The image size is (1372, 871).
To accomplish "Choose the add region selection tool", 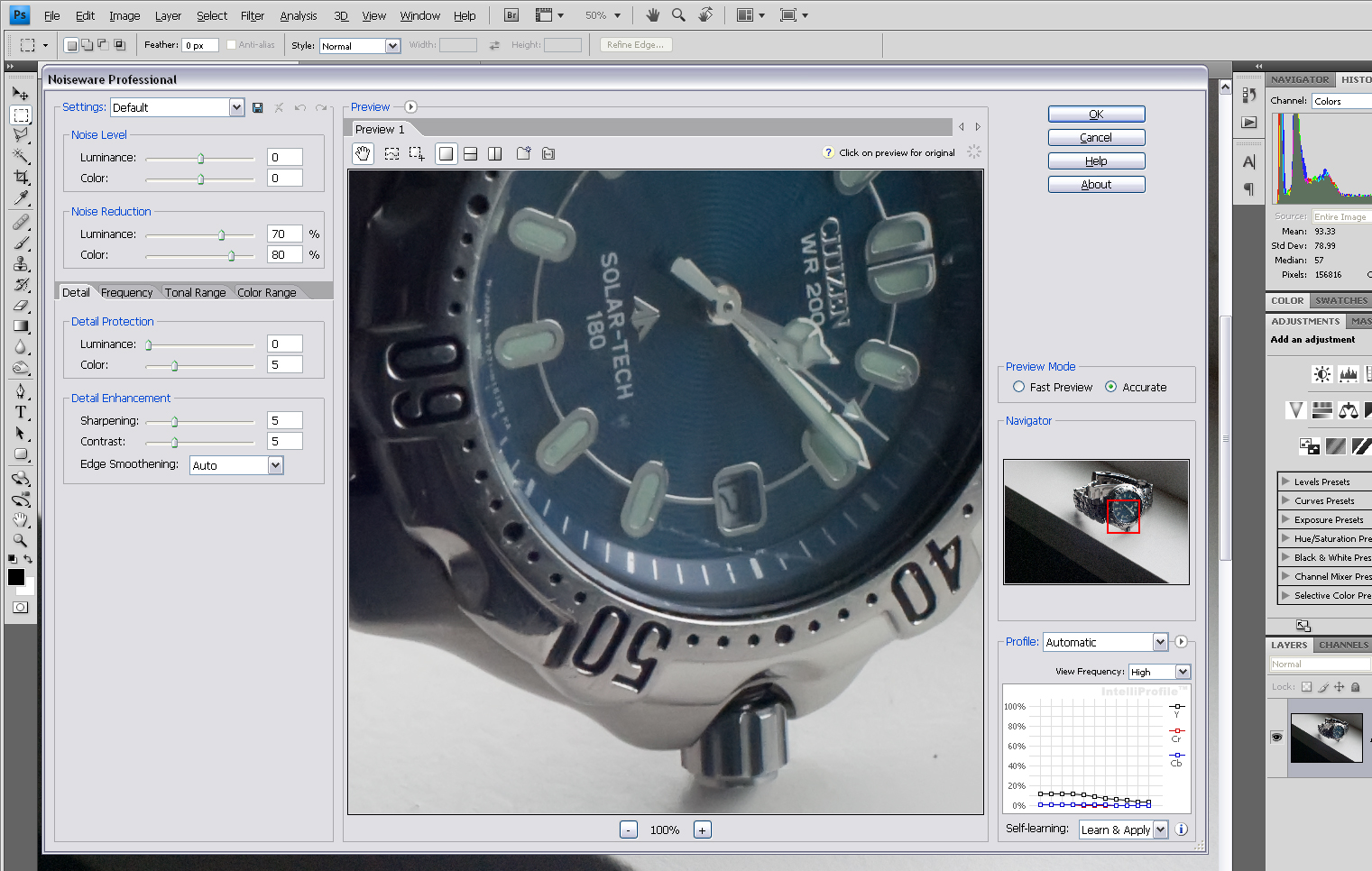I will pyautogui.click(x=417, y=153).
